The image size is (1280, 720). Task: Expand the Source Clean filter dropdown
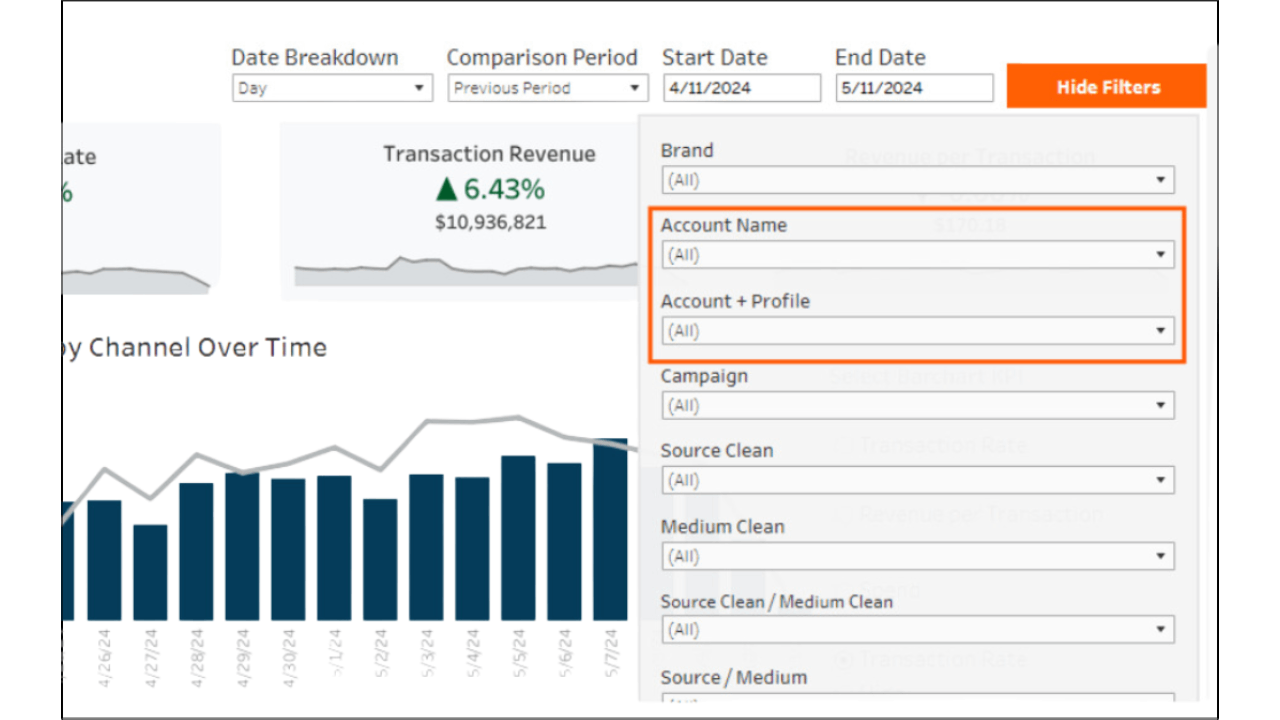click(917, 481)
